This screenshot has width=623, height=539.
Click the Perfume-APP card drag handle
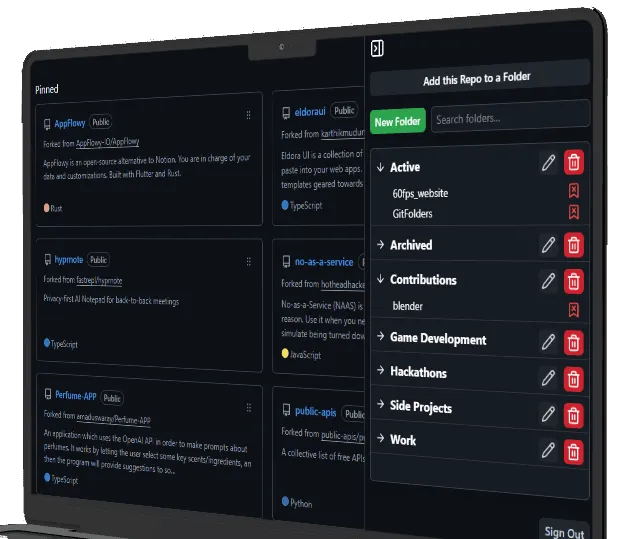(x=249, y=408)
